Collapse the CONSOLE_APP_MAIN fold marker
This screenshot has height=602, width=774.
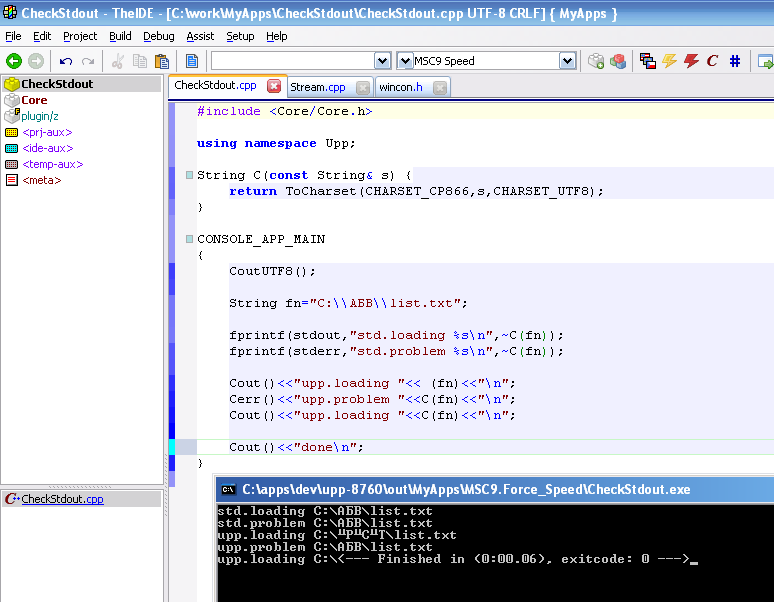coord(189,239)
